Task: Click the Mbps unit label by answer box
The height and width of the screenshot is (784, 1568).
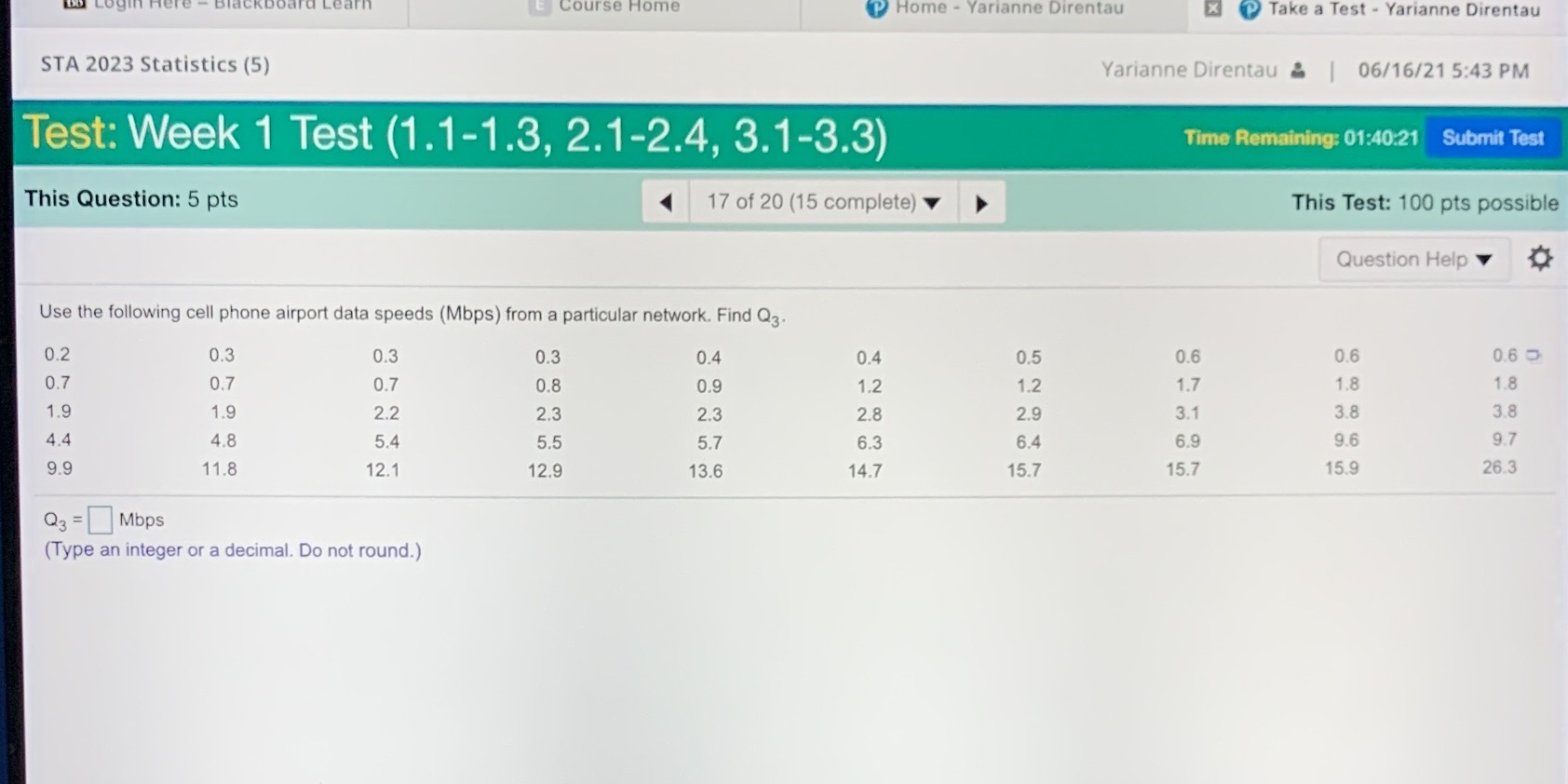Action: pyautogui.click(x=142, y=520)
